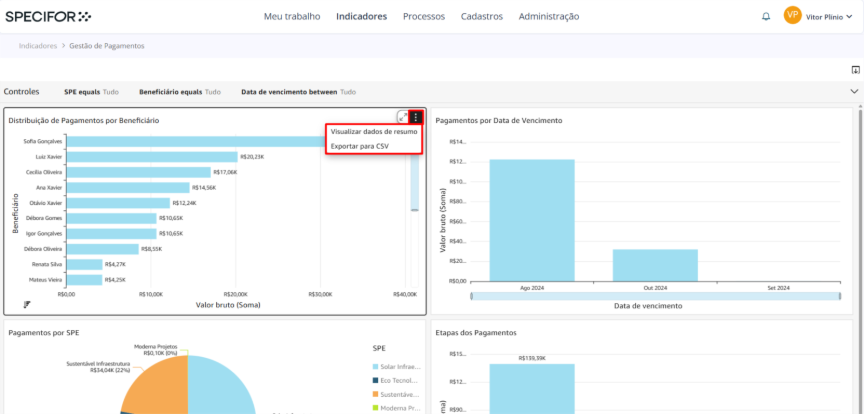
Task: Click the Renata Silva bar
Action: point(84,265)
